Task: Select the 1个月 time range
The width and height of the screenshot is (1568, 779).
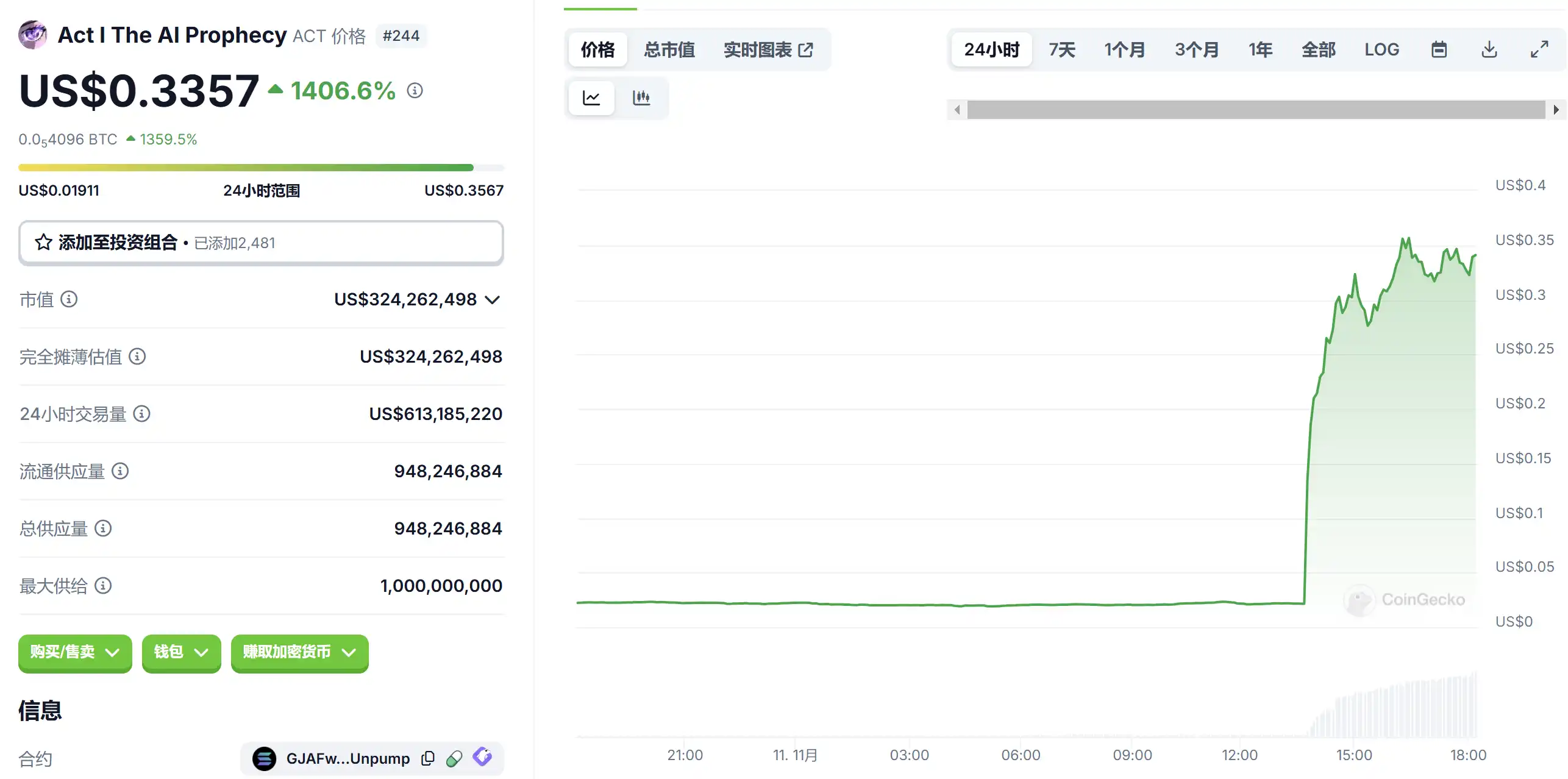Action: point(1124,49)
